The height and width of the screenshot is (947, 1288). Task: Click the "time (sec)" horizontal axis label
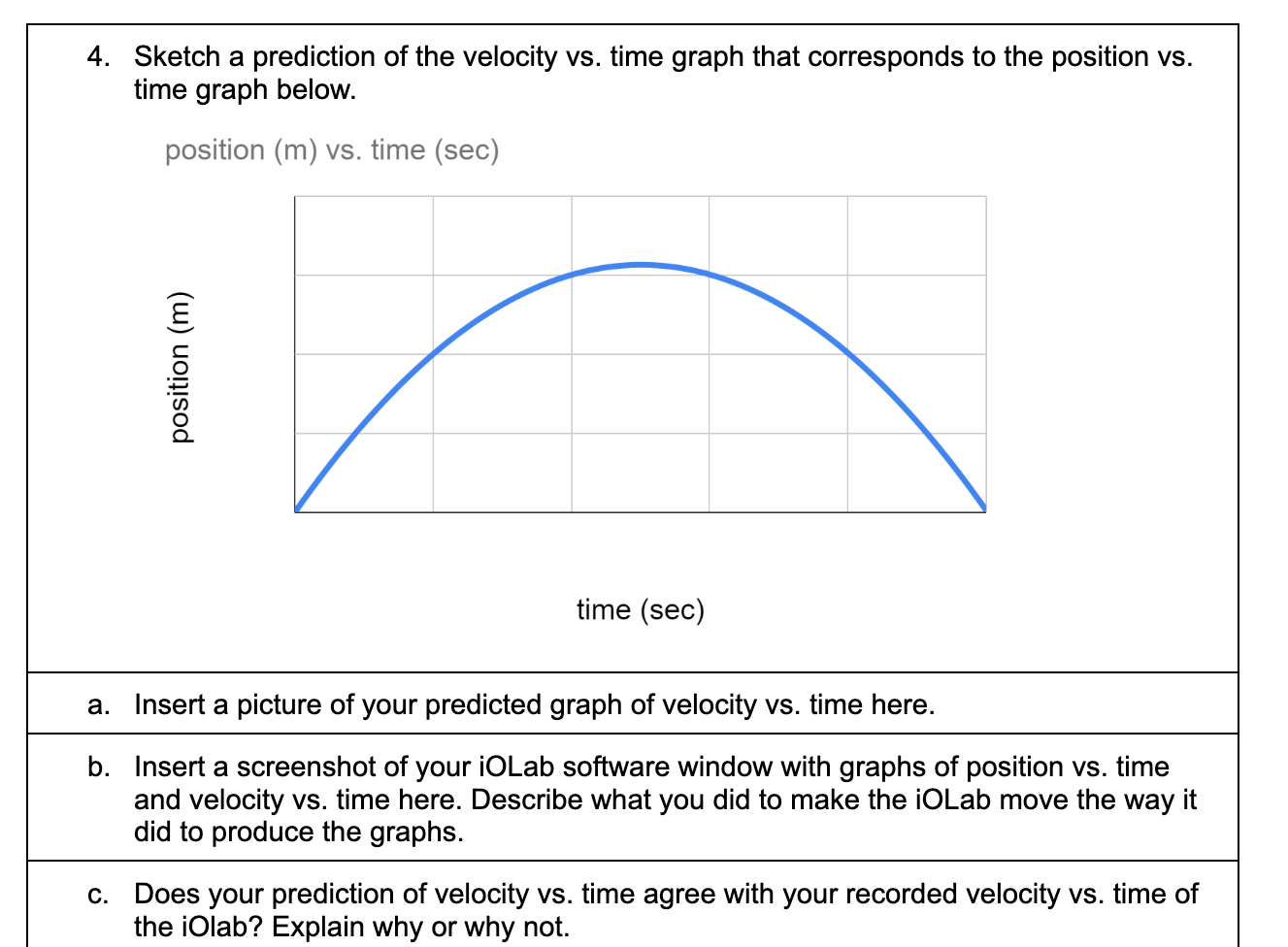point(641,609)
